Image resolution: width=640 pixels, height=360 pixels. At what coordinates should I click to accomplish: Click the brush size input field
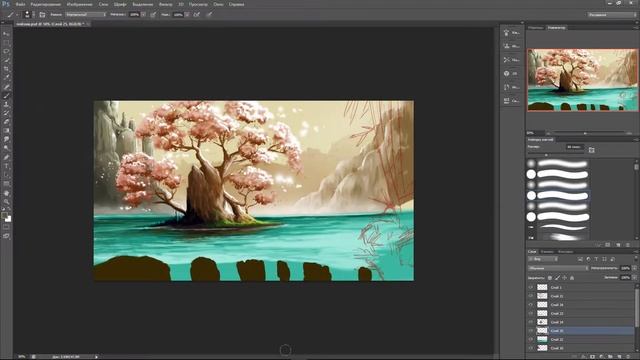tap(575, 147)
